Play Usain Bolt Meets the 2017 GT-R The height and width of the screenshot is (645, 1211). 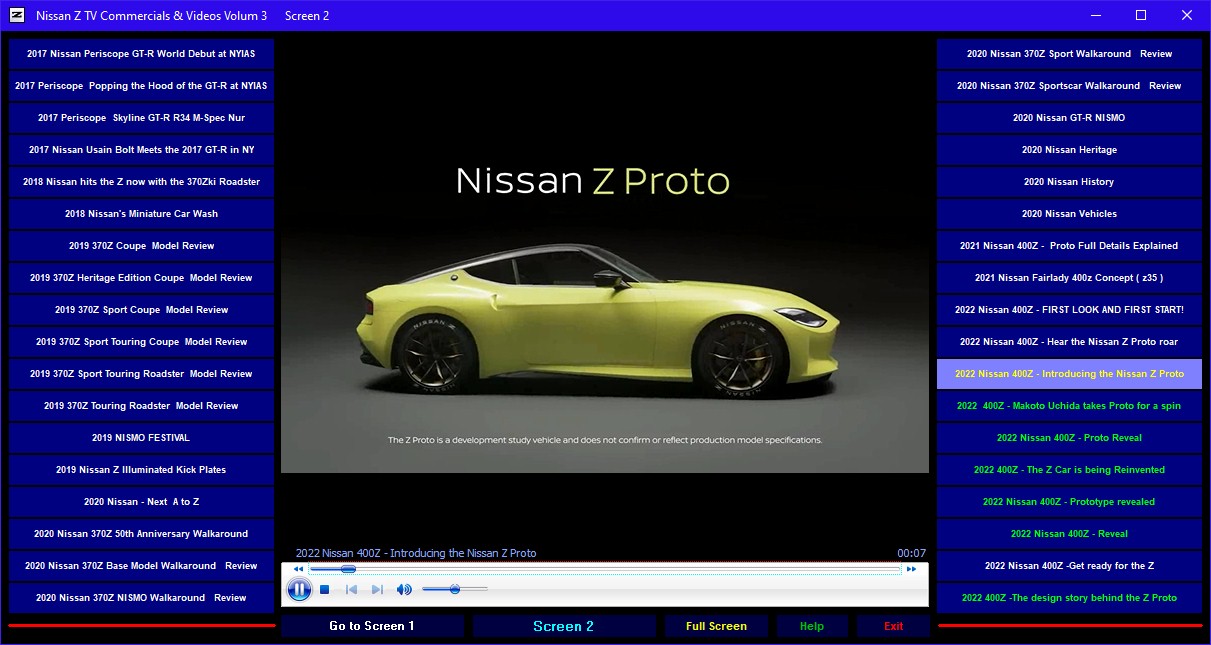tap(141, 150)
